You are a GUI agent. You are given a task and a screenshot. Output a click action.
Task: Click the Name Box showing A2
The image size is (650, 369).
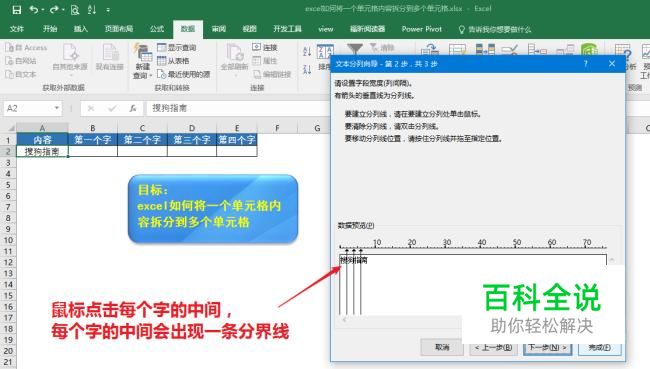28,108
